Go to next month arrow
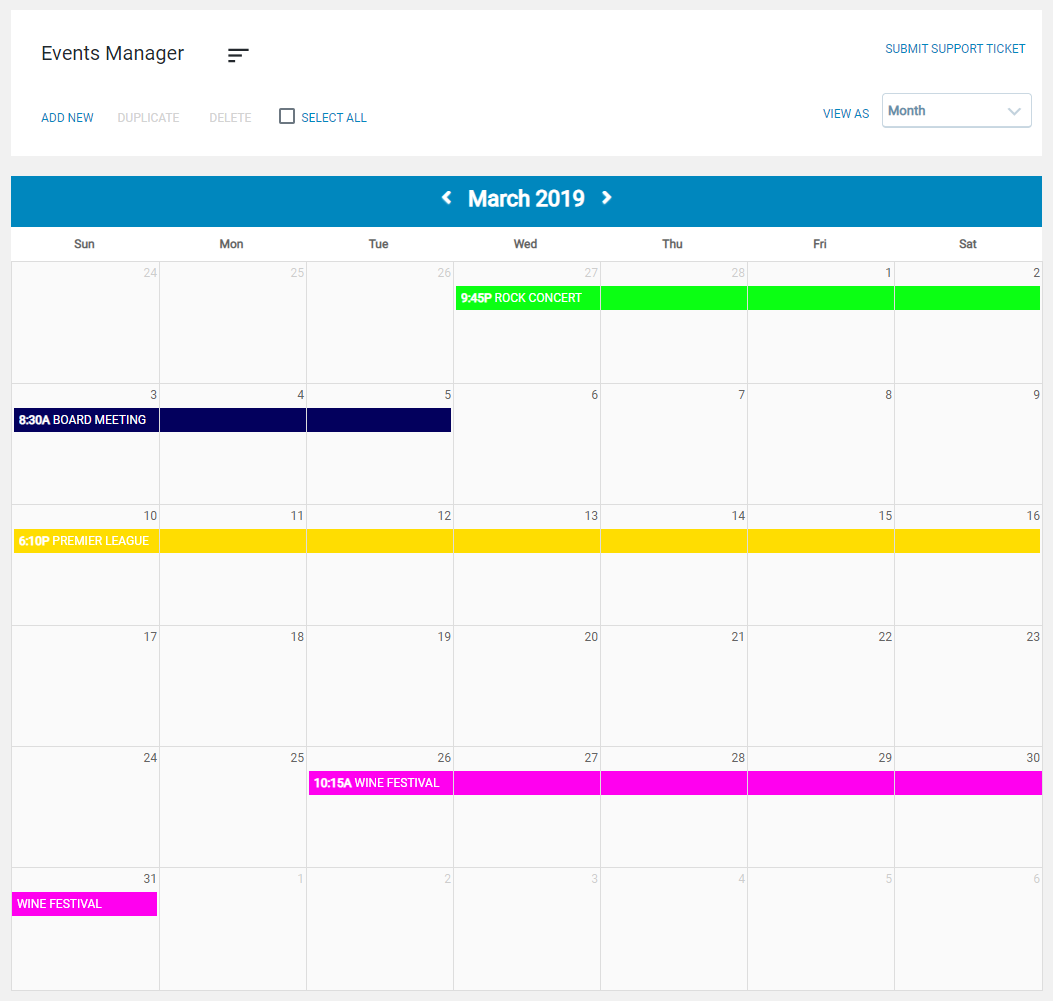Image resolution: width=1053 pixels, height=1001 pixels. click(x=606, y=198)
